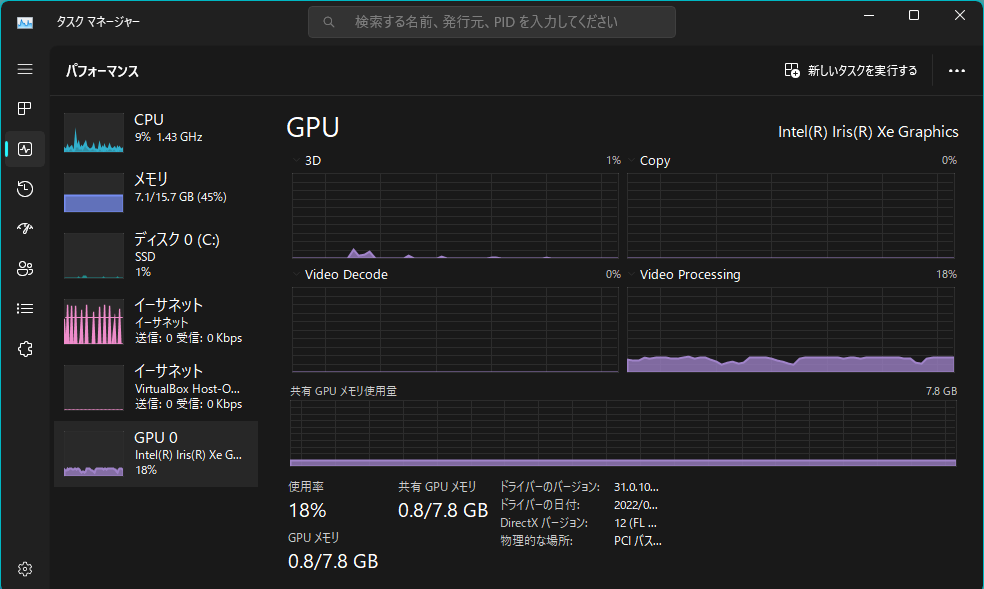
Task: Run a new task via 新しいタスクを実行する
Action: pyautogui.click(x=851, y=70)
